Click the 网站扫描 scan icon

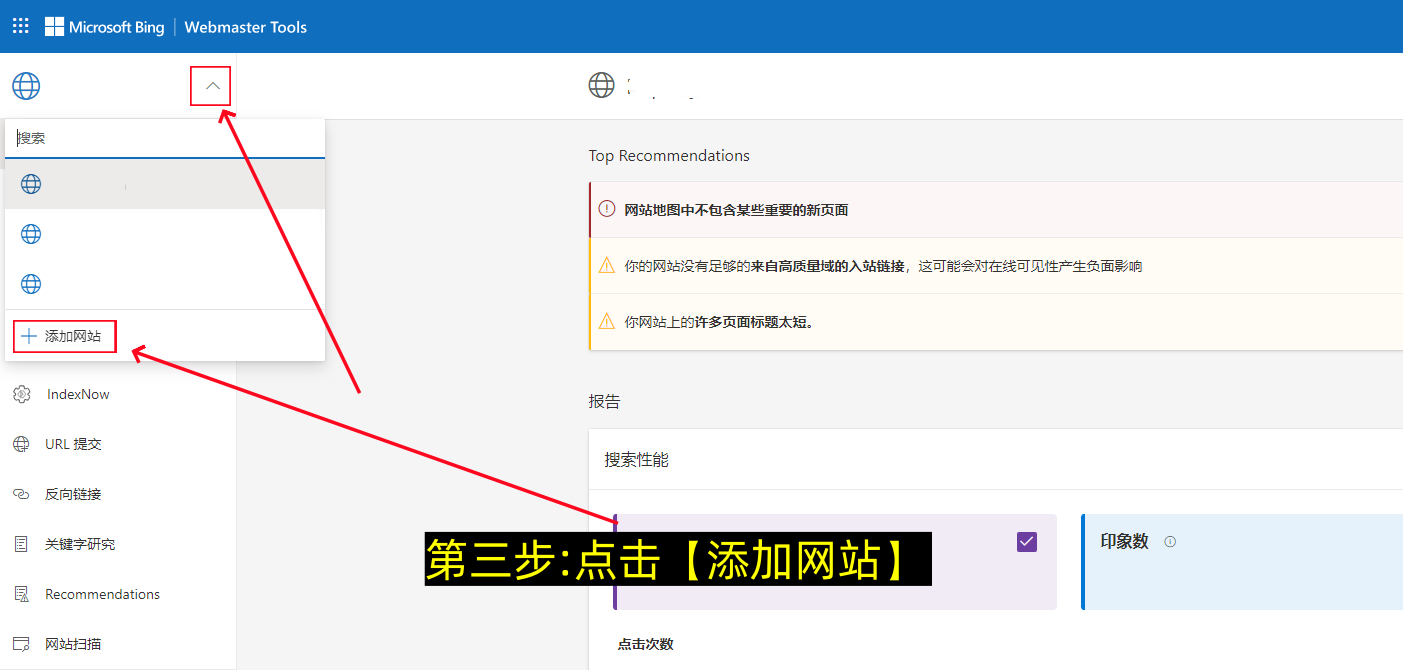22,644
